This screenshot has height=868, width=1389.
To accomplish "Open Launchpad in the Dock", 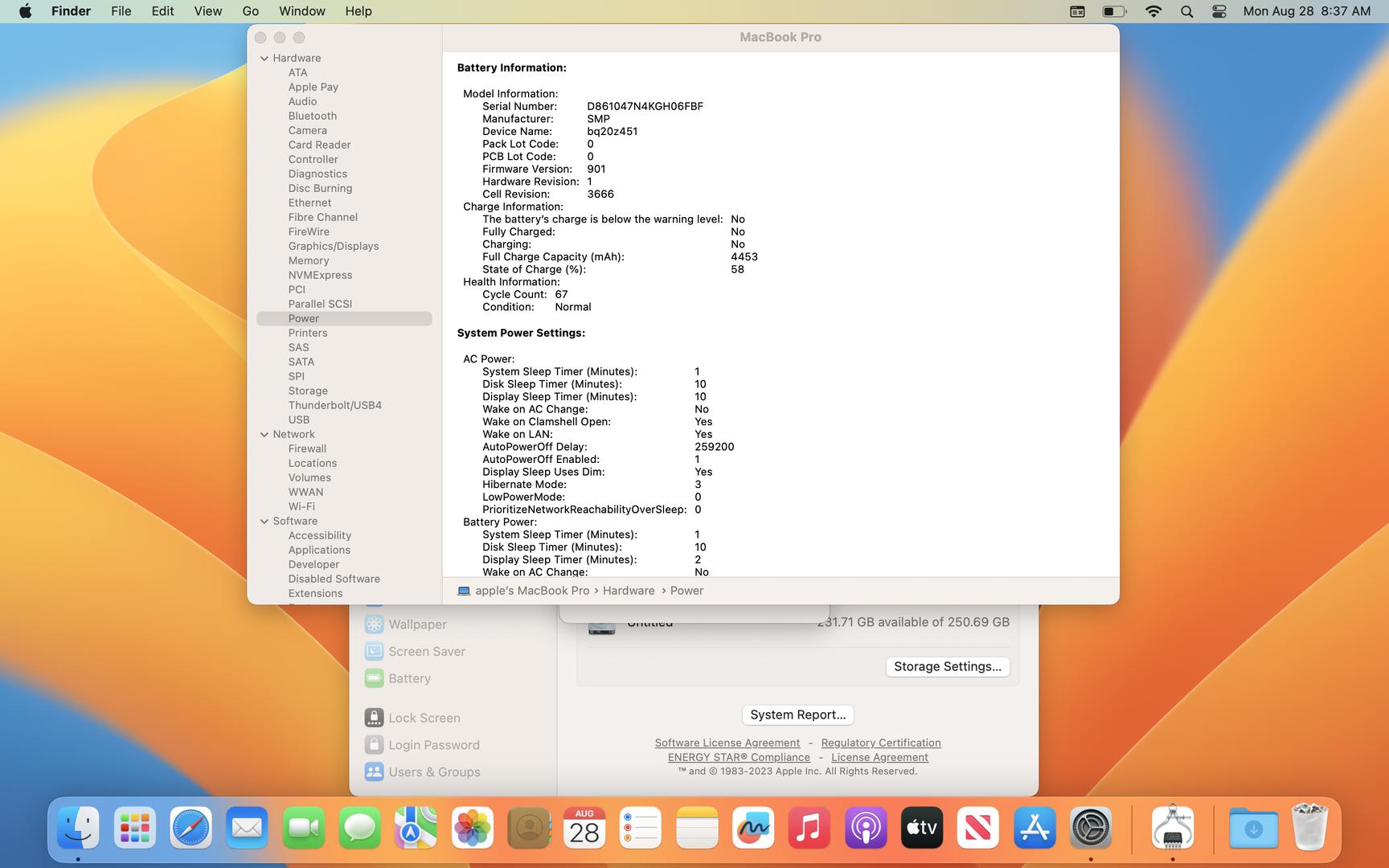I will tap(134, 828).
